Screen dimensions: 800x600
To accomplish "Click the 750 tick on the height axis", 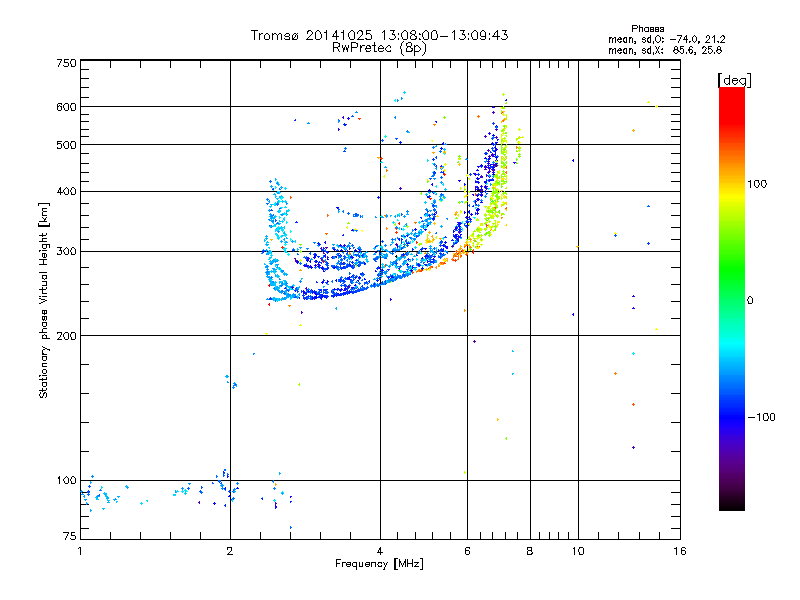I will point(67,63).
